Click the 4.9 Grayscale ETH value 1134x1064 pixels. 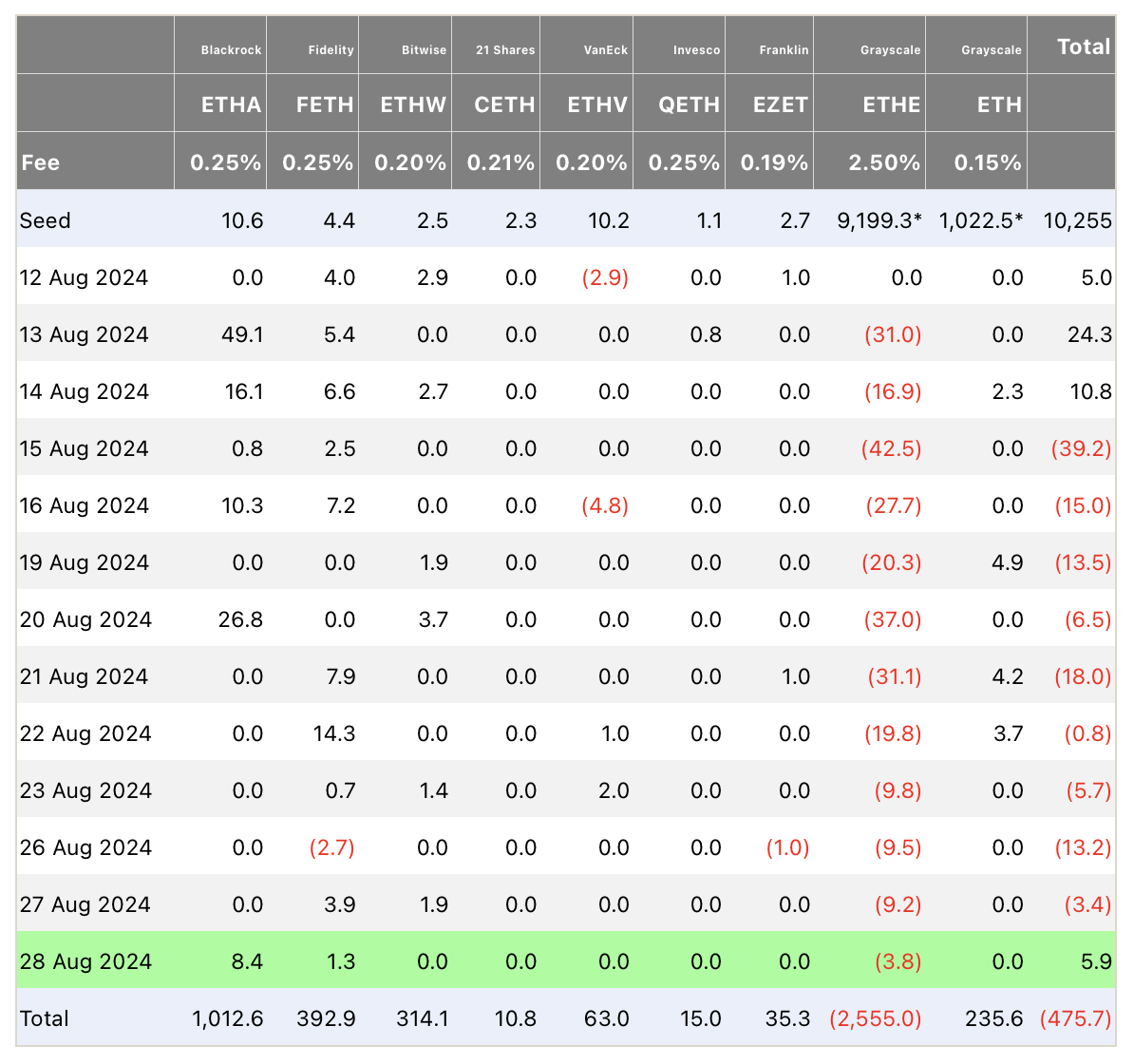pyautogui.click(x=1008, y=562)
